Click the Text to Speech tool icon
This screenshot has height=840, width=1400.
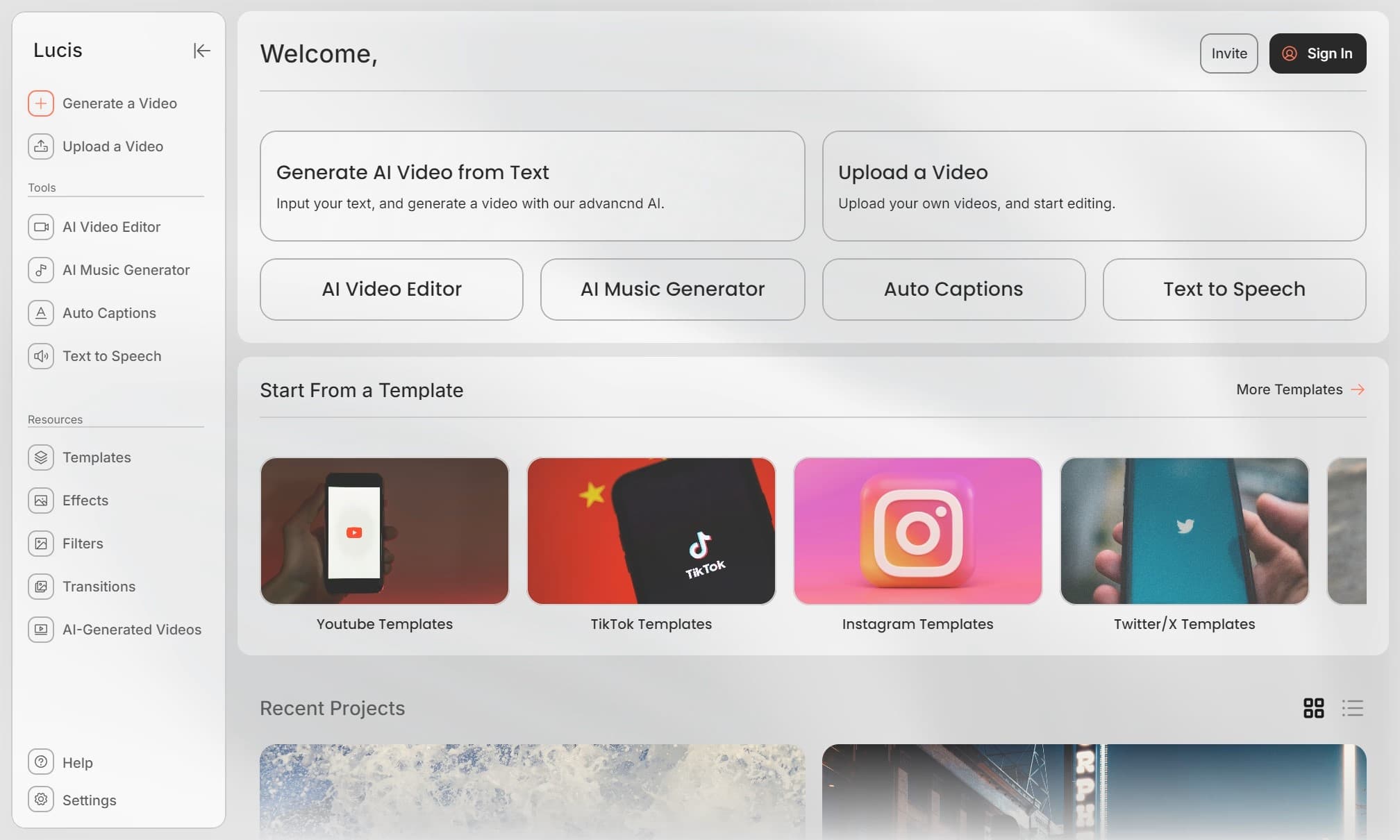point(41,355)
